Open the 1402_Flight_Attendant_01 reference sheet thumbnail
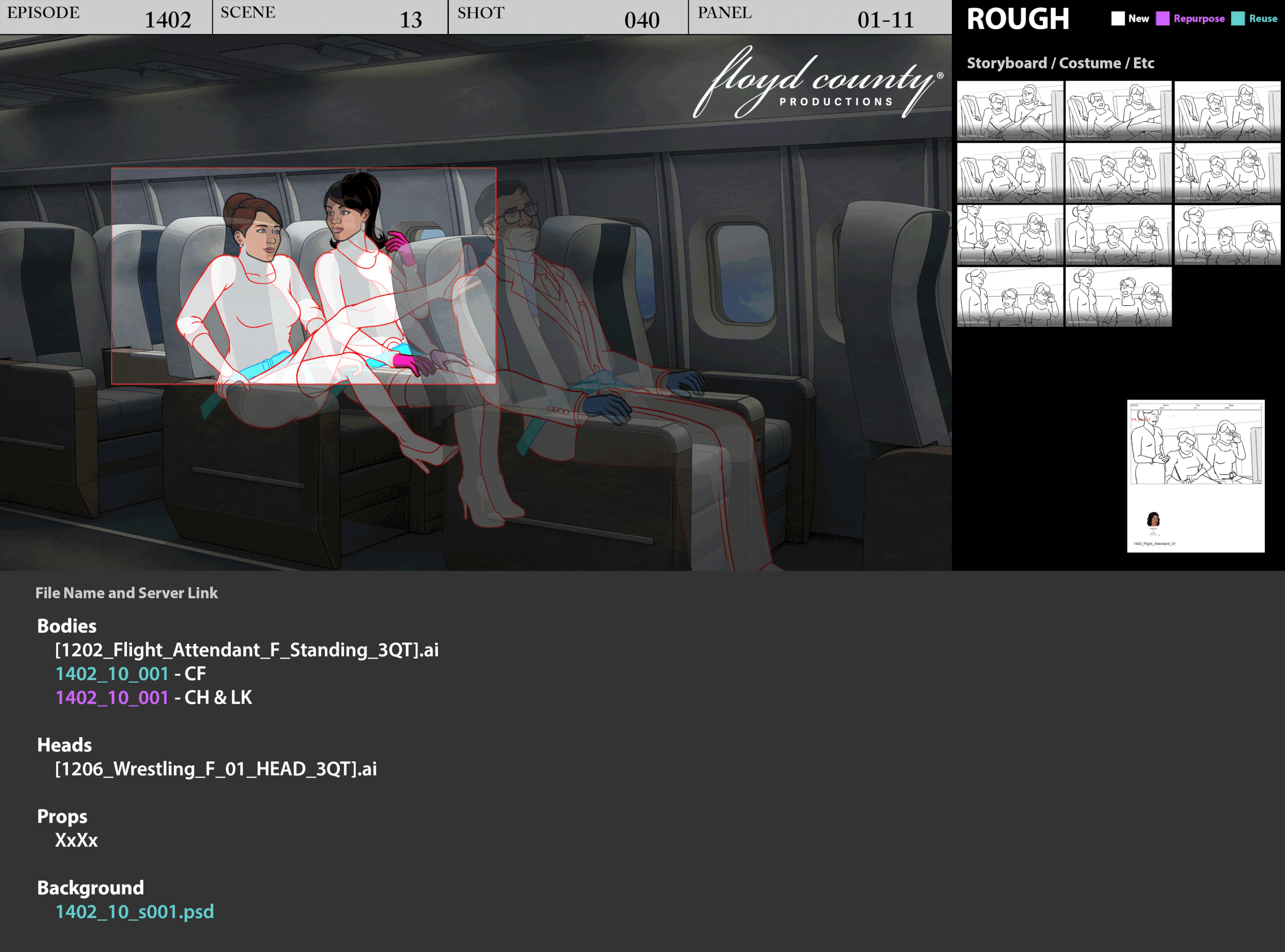 click(1196, 476)
